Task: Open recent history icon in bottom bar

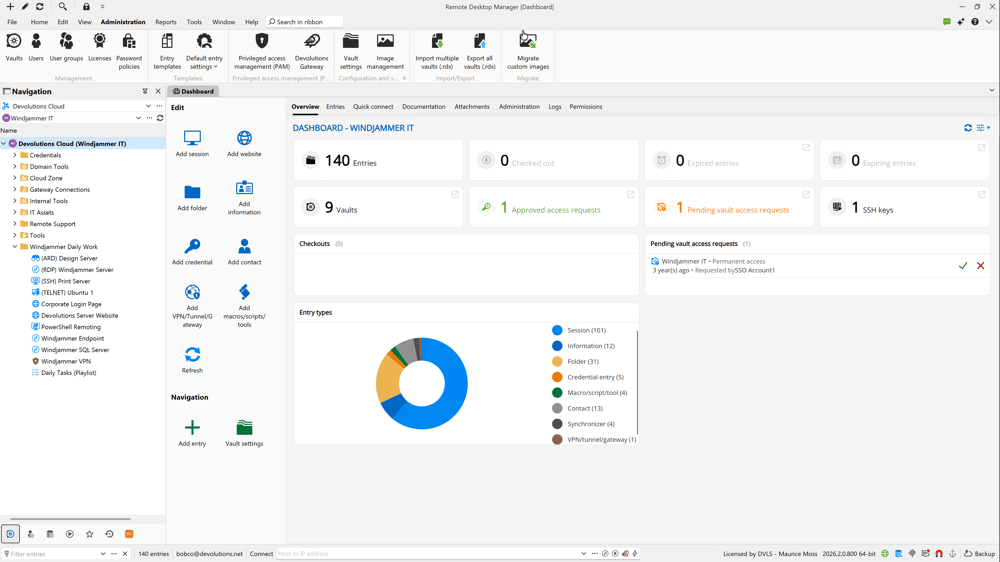Action: click(x=109, y=534)
